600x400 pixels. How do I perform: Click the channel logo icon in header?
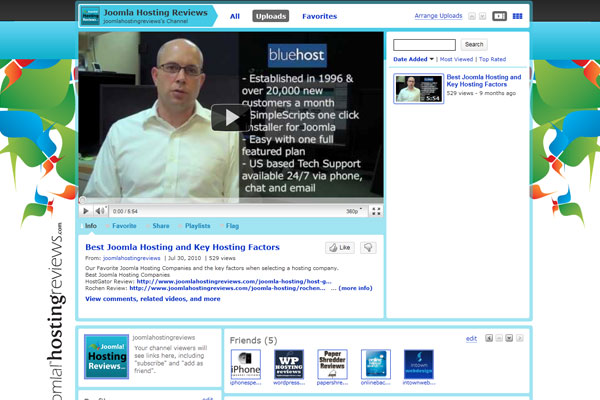coord(90,16)
